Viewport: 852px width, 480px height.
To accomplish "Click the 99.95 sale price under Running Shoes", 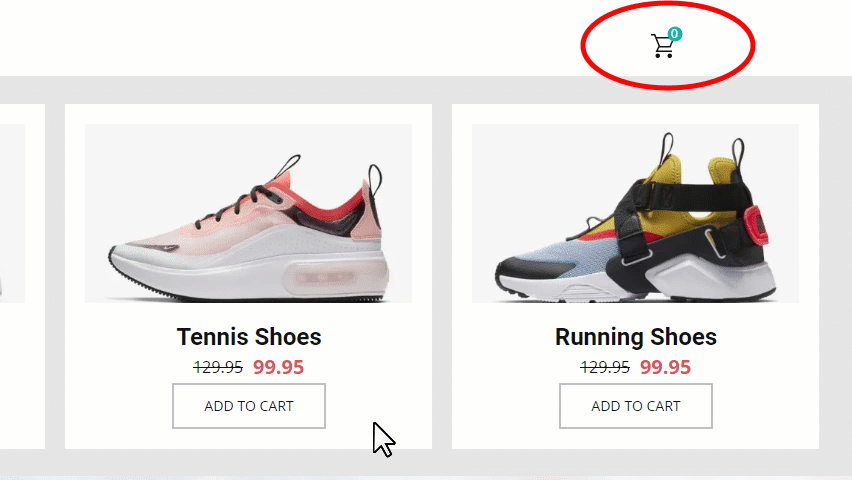I will coord(665,367).
